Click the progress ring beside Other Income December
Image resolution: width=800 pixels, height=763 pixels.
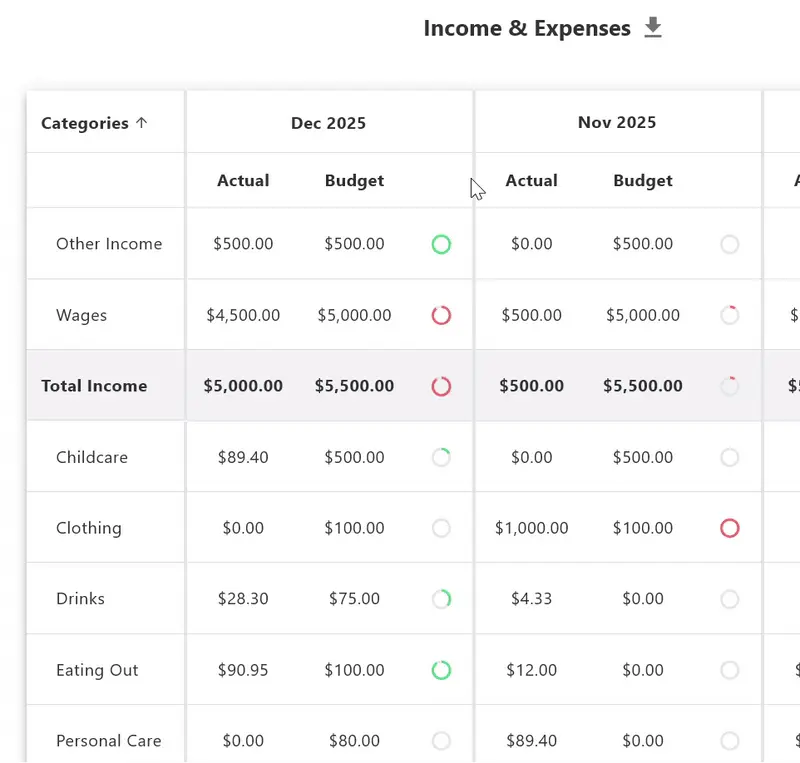pyautogui.click(x=441, y=243)
